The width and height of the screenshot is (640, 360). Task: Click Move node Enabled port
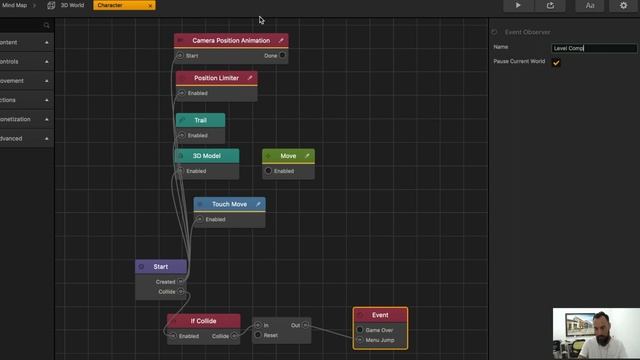coord(268,171)
